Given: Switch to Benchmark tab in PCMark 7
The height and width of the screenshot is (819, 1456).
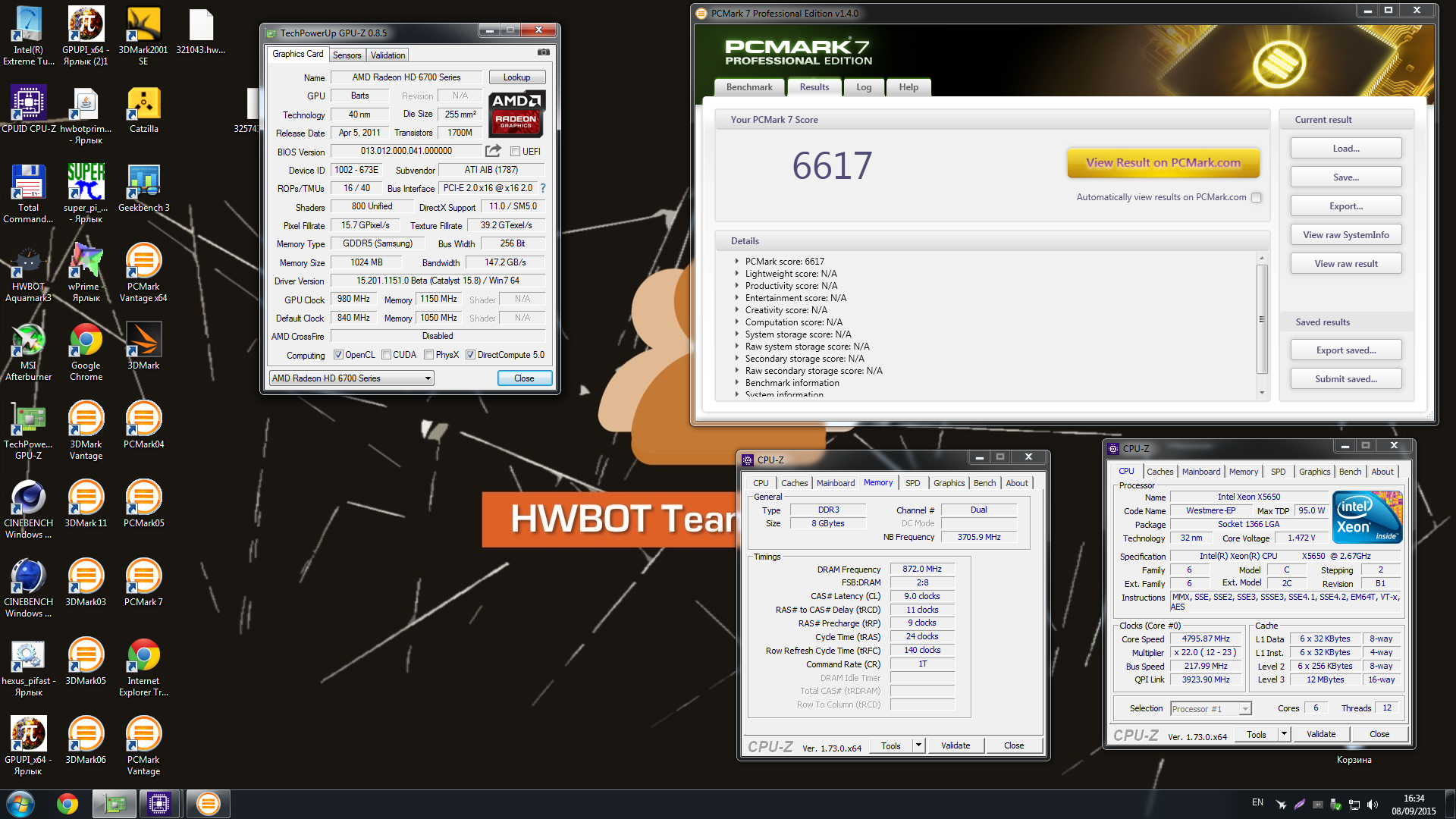Looking at the screenshot, I should (749, 87).
